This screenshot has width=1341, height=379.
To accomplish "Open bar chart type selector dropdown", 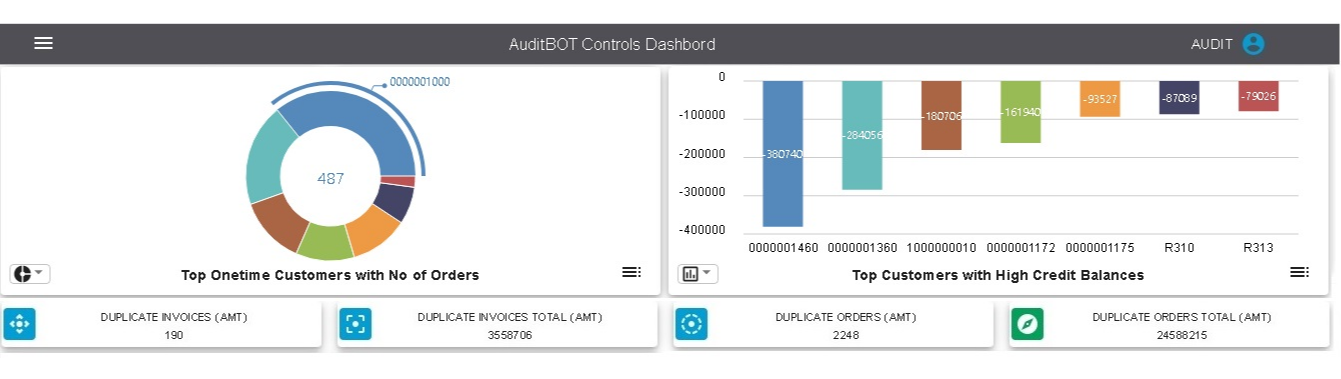I will 698,274.
